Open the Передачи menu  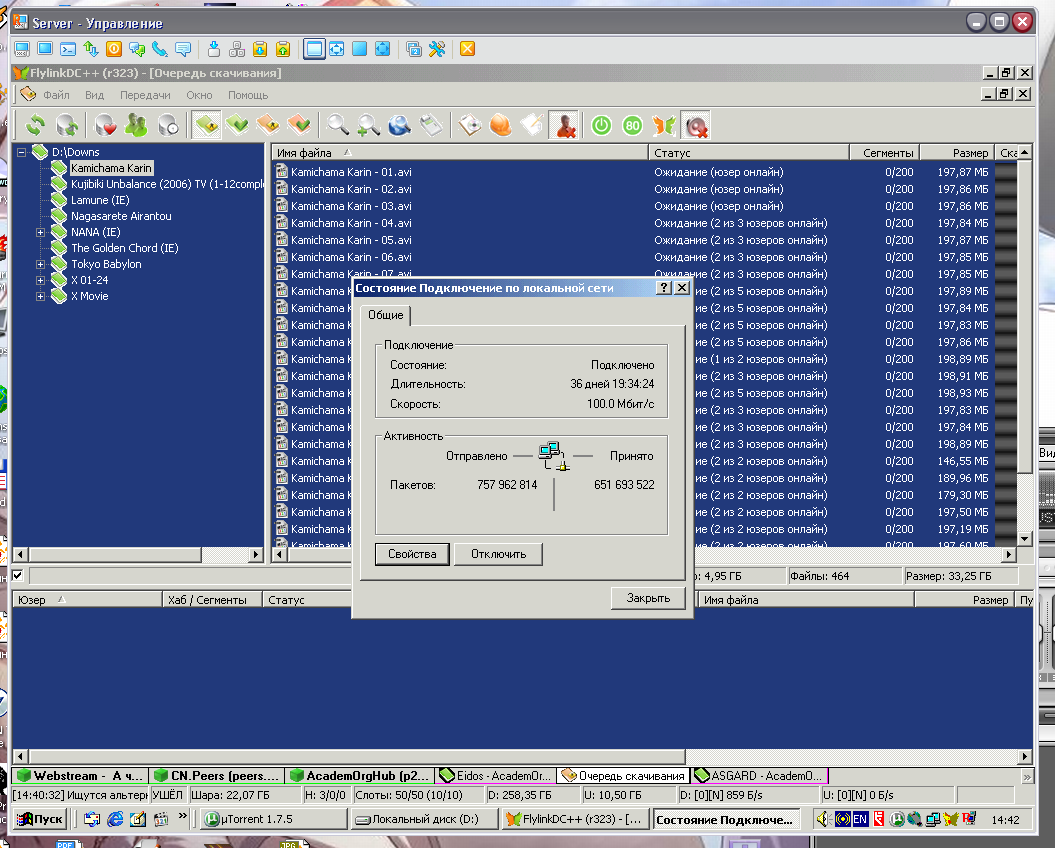click(x=145, y=95)
